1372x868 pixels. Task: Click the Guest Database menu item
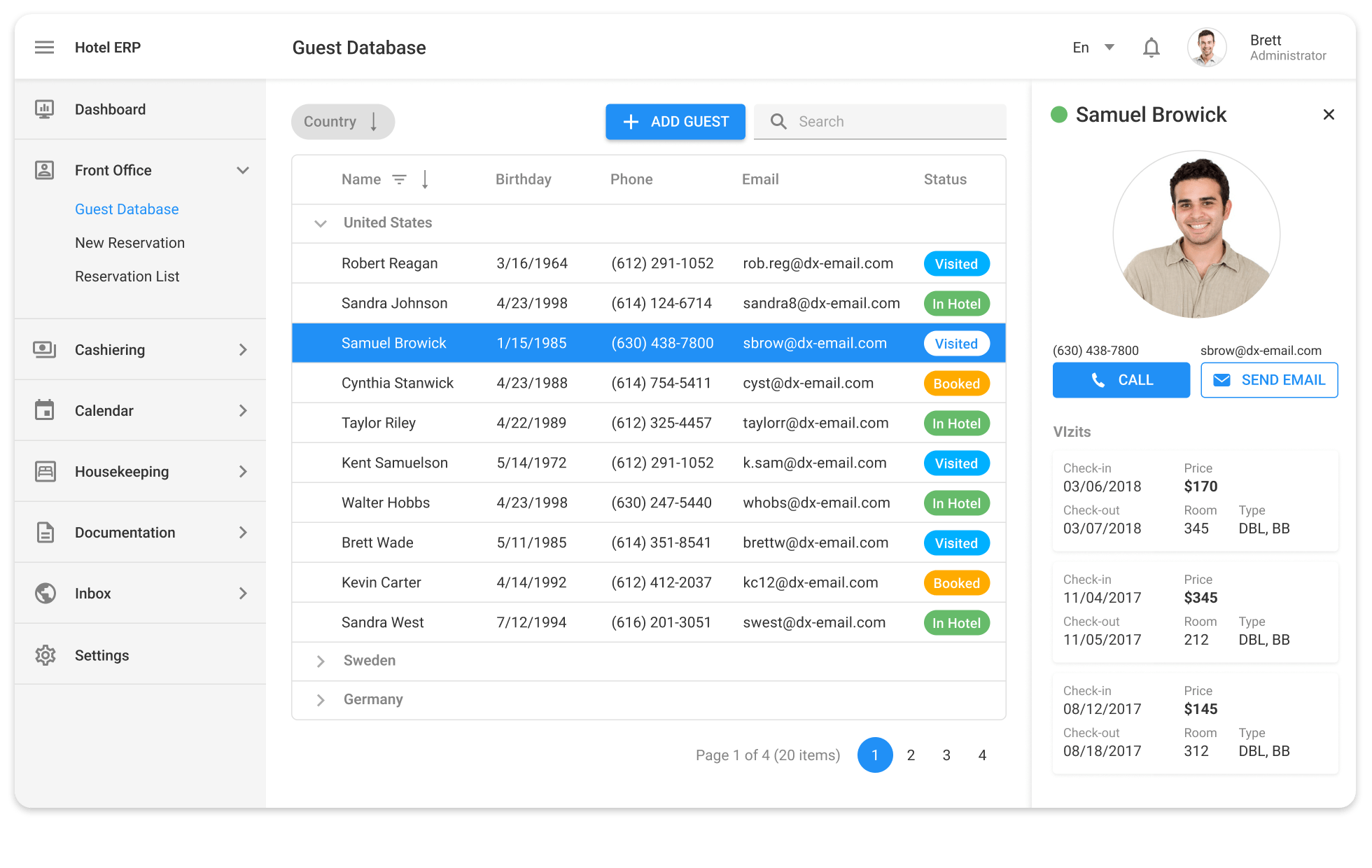[126, 209]
